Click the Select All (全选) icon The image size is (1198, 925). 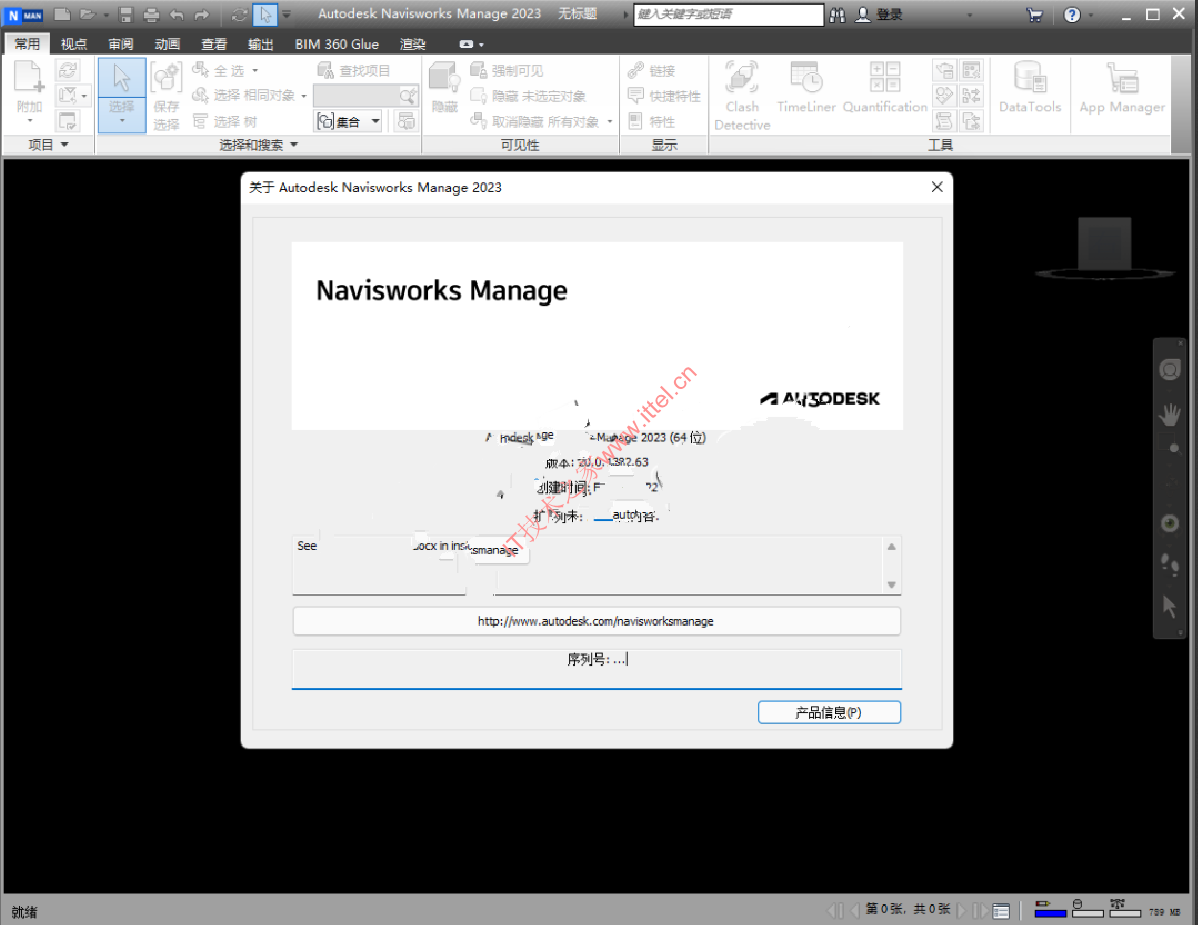click(200, 70)
